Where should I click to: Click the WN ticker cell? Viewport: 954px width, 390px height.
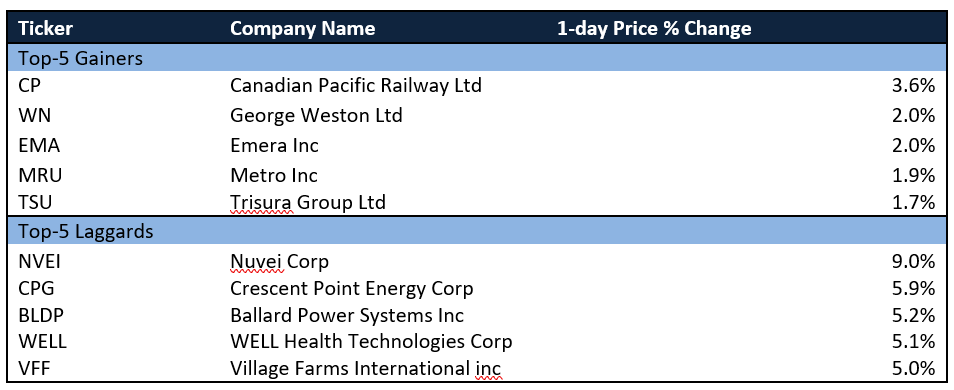[35, 115]
